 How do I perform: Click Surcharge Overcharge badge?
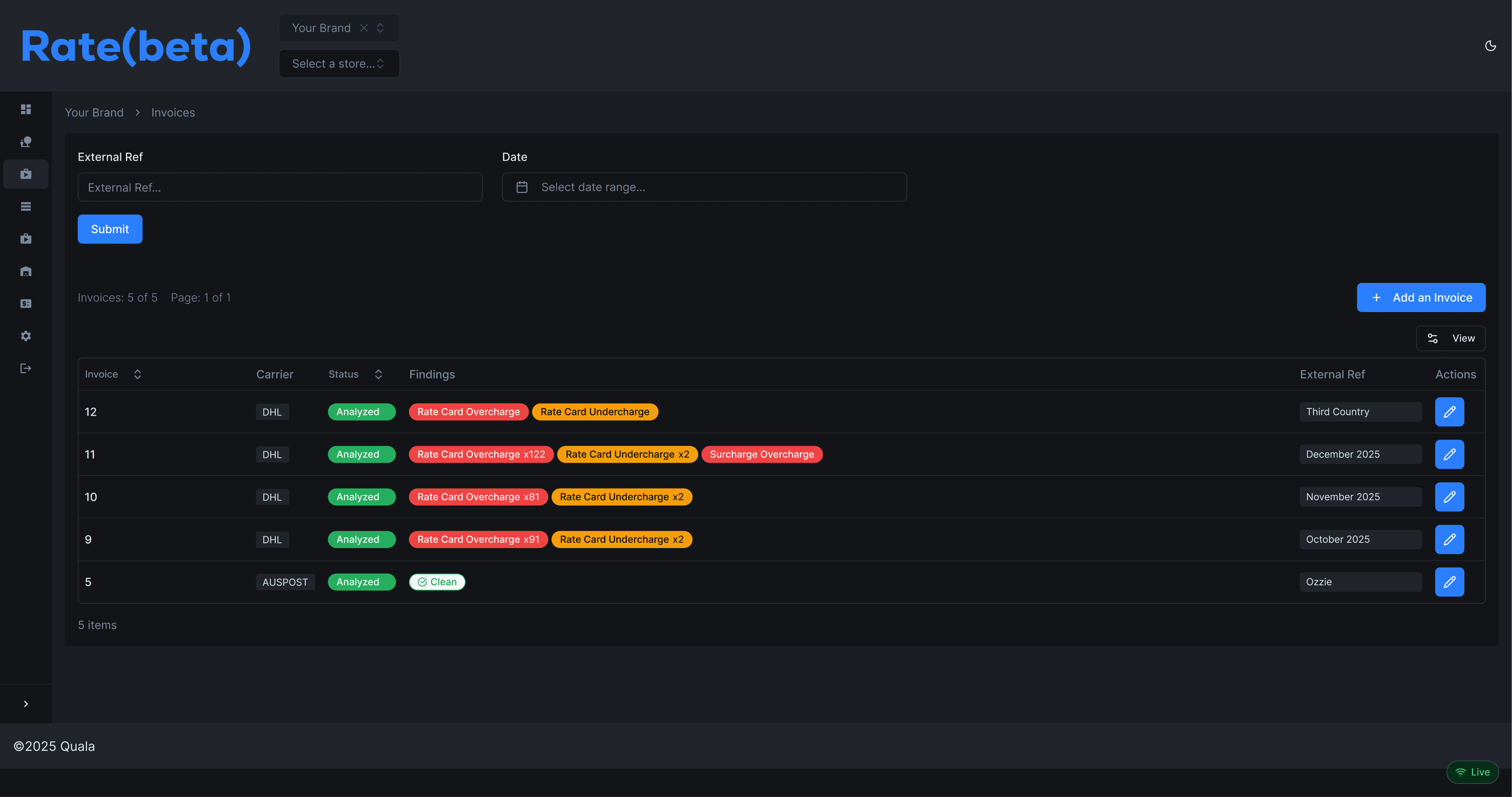pyautogui.click(x=762, y=454)
